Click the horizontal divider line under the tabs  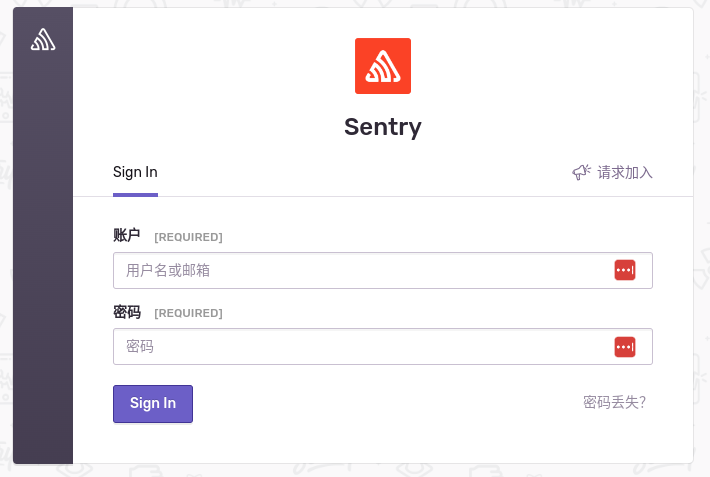tap(383, 197)
